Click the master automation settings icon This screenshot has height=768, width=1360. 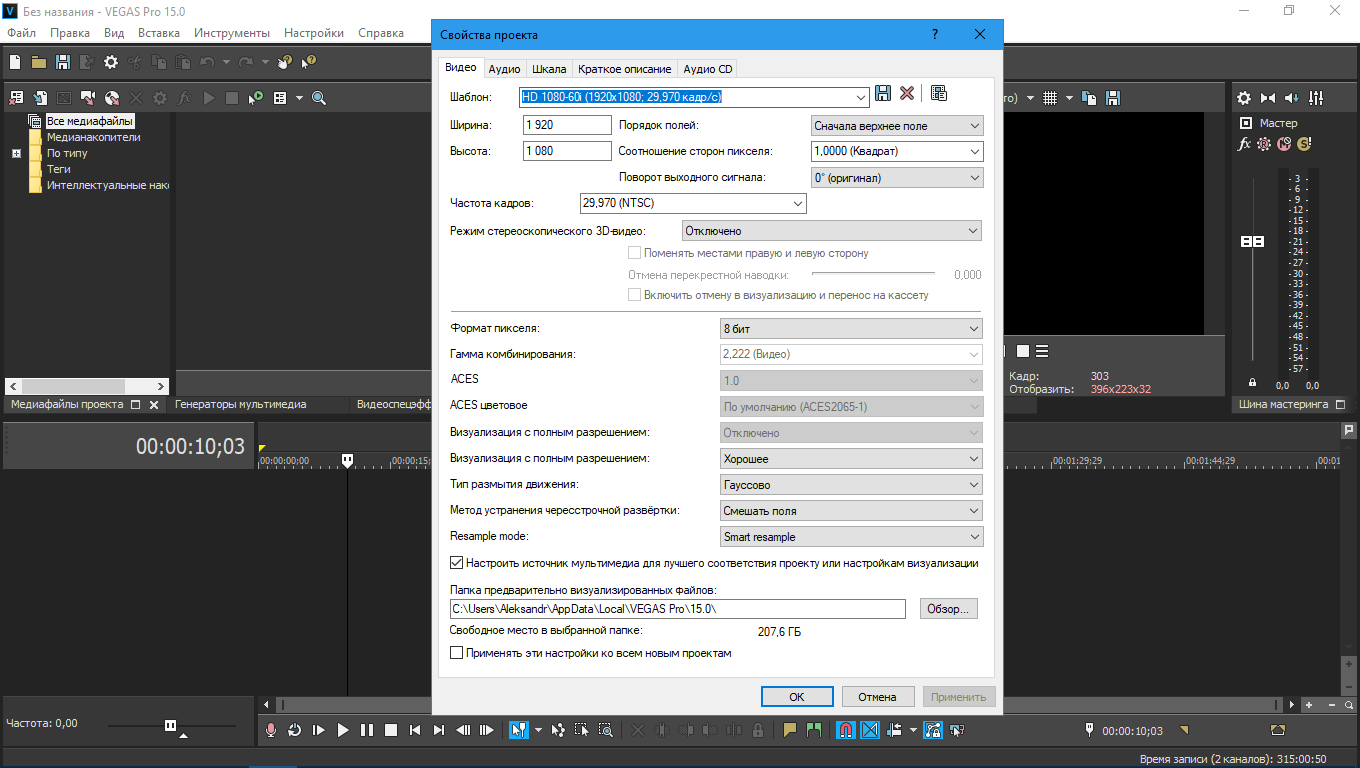pyautogui.click(x=1264, y=144)
